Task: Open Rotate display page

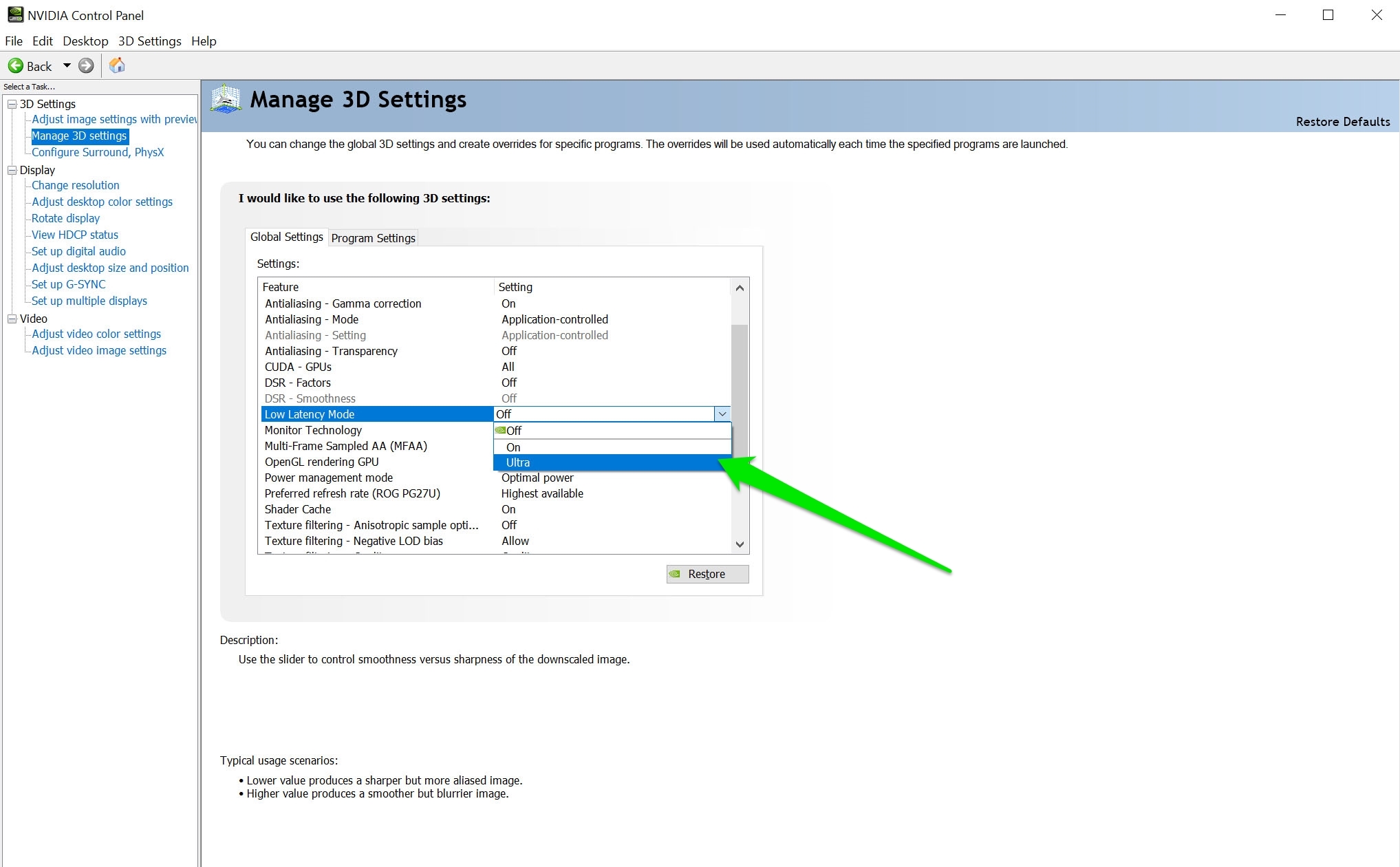Action: point(65,218)
